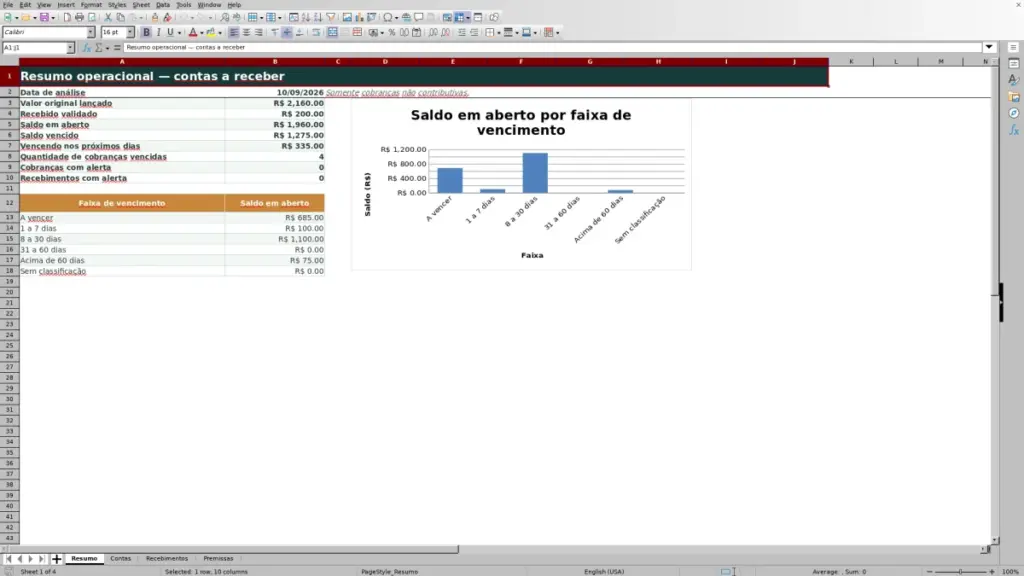Click zoom in plus button

[991, 571]
